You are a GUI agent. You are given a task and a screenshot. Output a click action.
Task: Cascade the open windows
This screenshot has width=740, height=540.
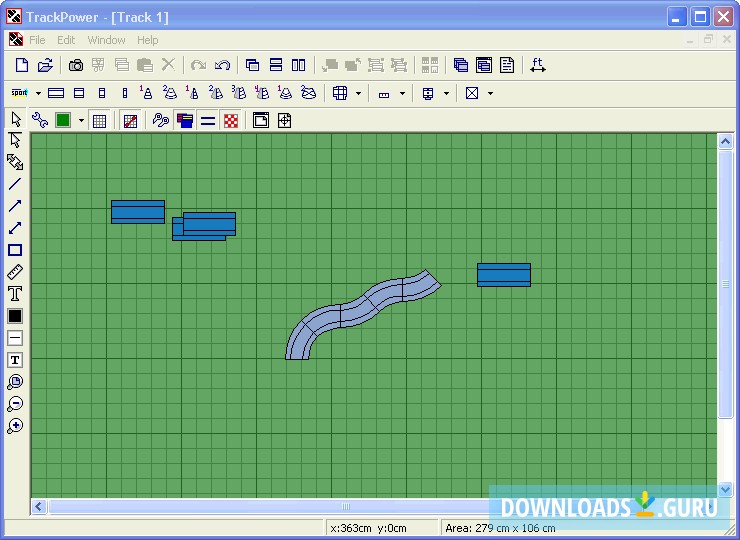[x=252, y=65]
